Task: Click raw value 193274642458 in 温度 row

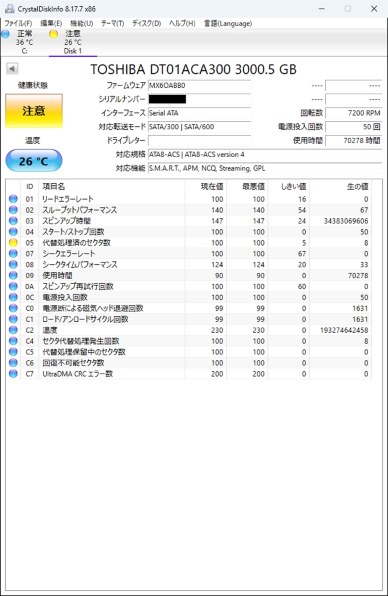Action: pos(344,330)
